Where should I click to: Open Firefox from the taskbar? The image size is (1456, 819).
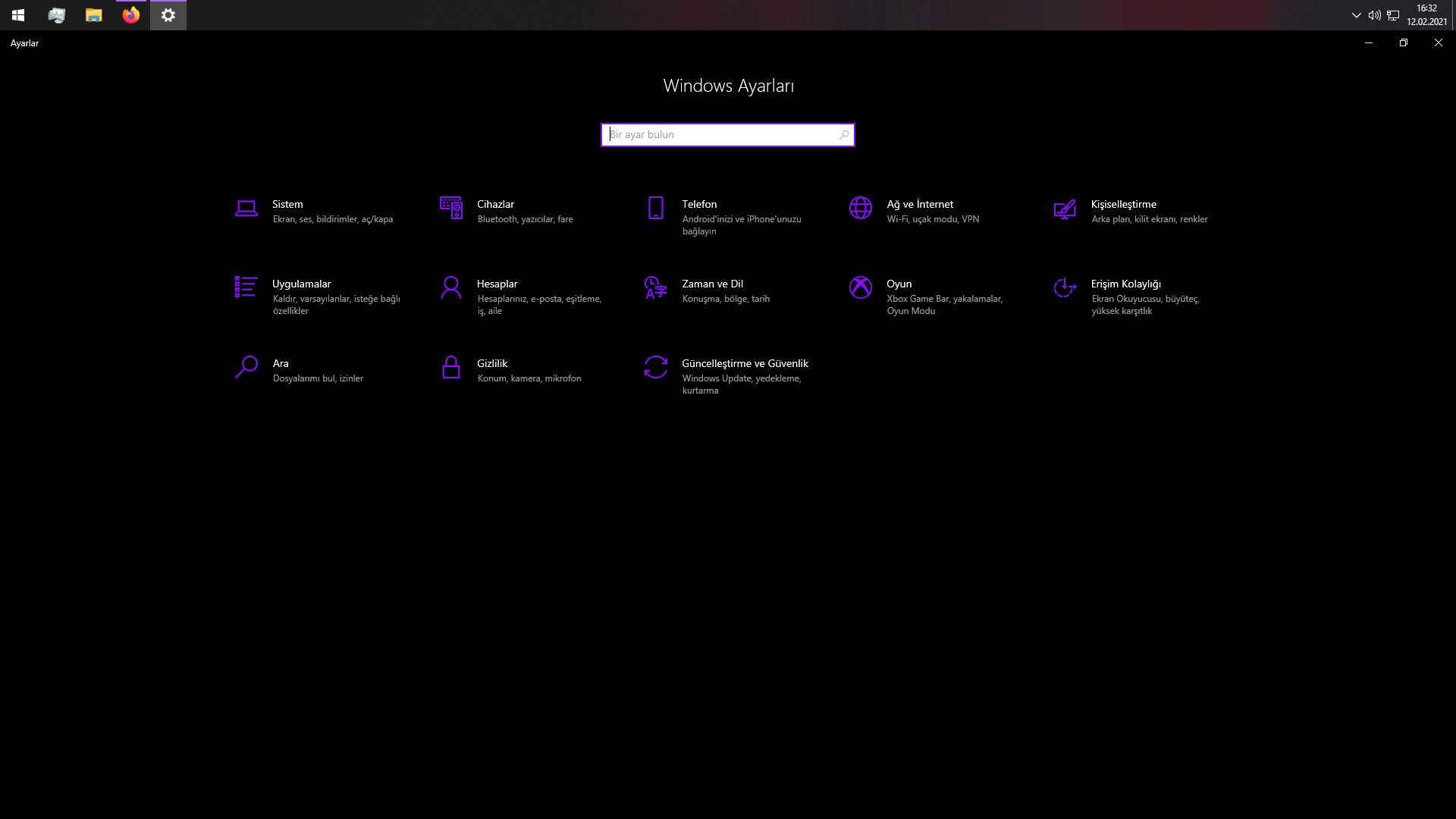coord(130,15)
